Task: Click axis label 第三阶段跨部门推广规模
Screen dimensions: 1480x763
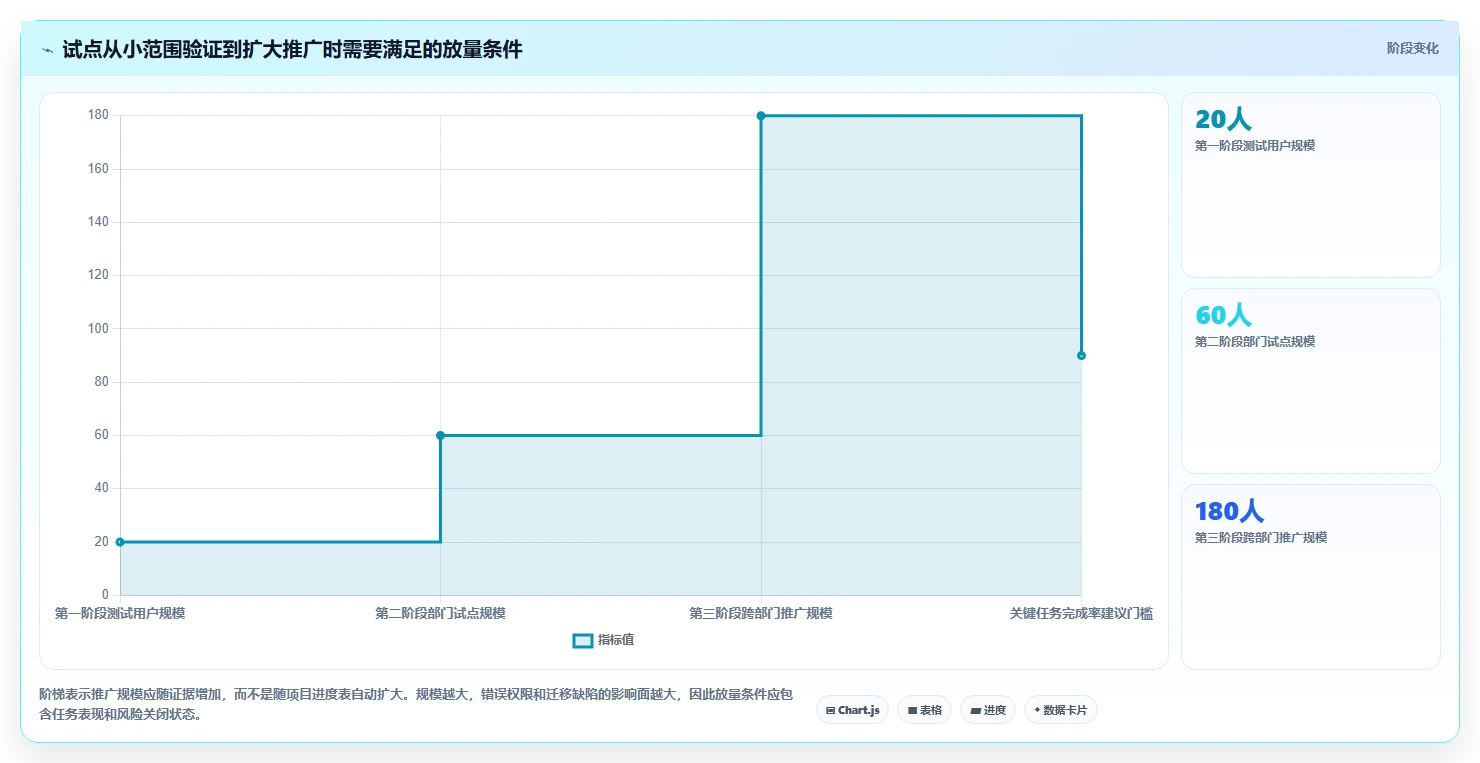Action: click(761, 613)
